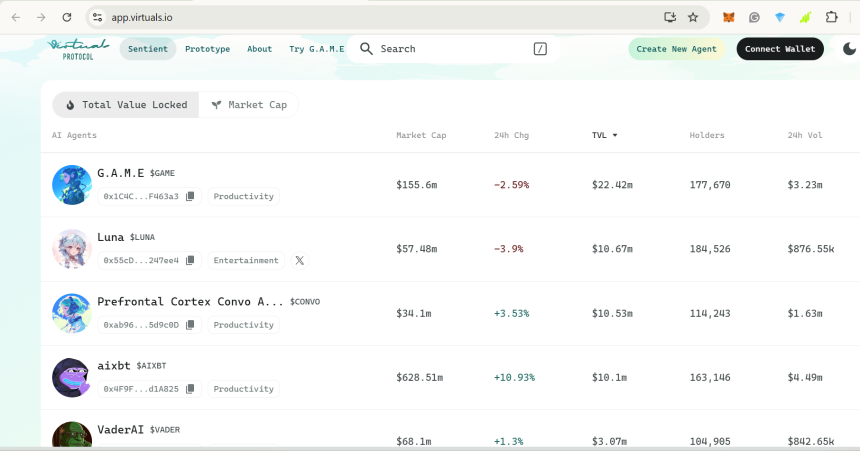Click Luna agent avatar
The width and height of the screenshot is (860, 451).
(72, 249)
